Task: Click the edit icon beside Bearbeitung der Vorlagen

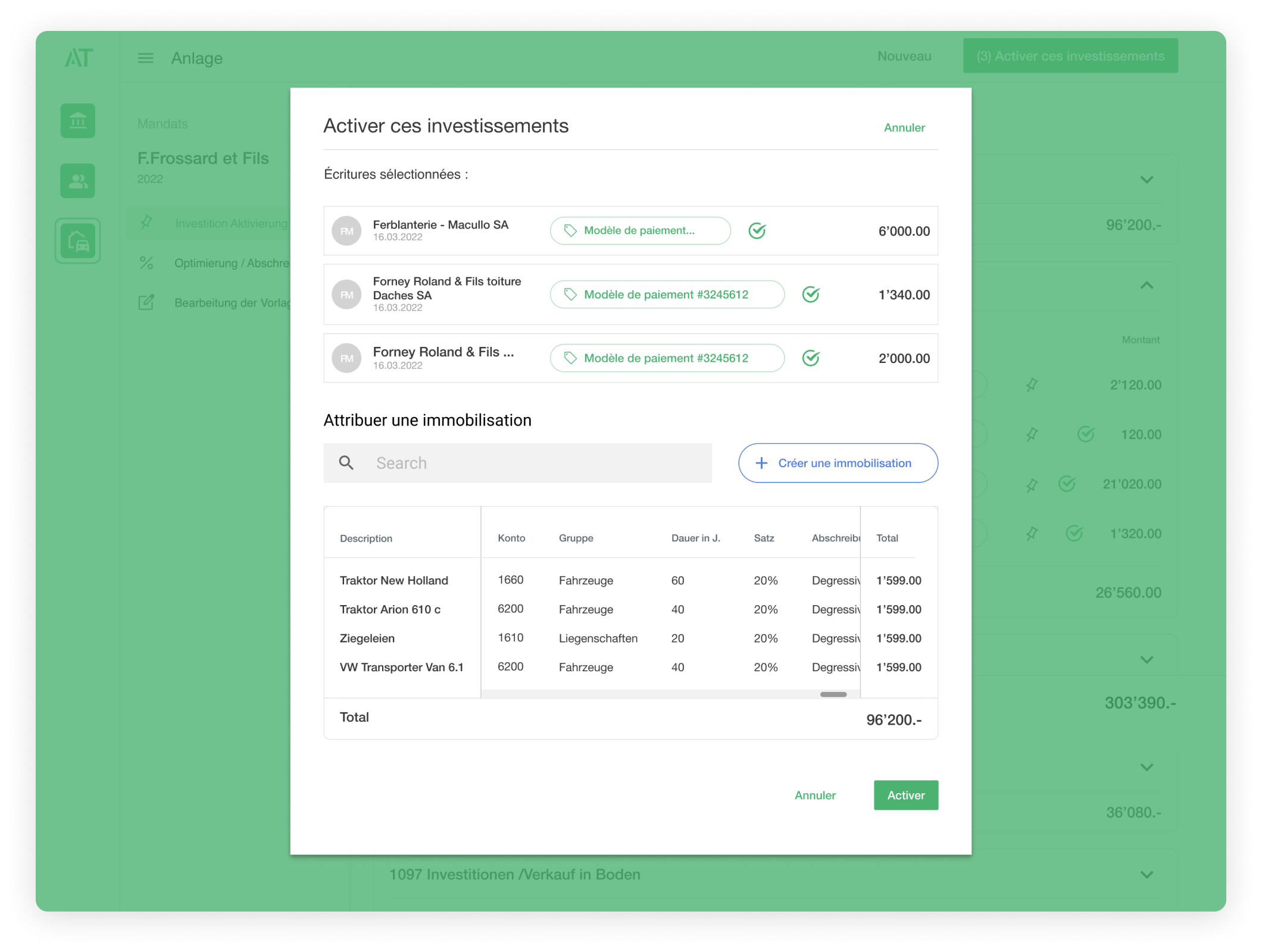Action: point(146,302)
